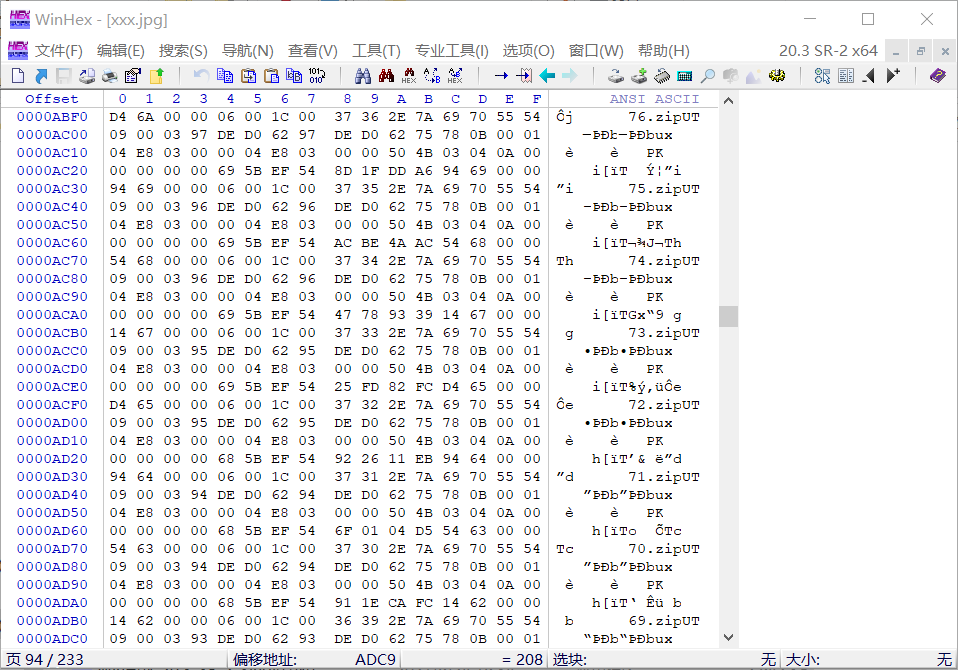Open file Properties from the toolbar
The height and width of the screenshot is (670, 958).
tap(133, 76)
